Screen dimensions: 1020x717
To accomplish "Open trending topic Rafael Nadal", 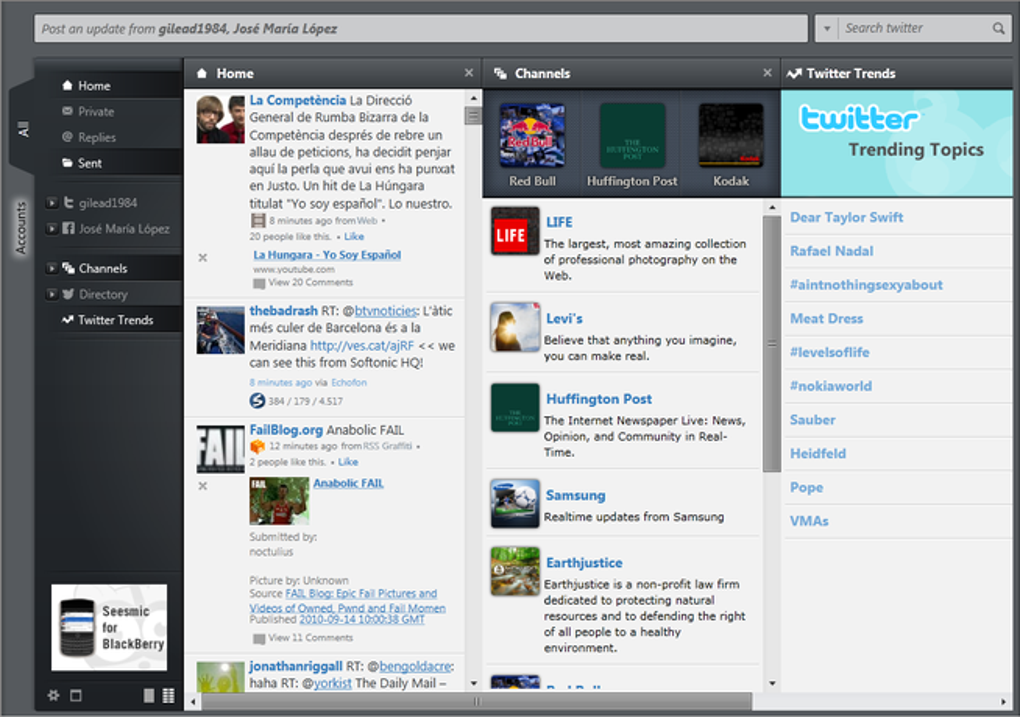I will pos(831,251).
